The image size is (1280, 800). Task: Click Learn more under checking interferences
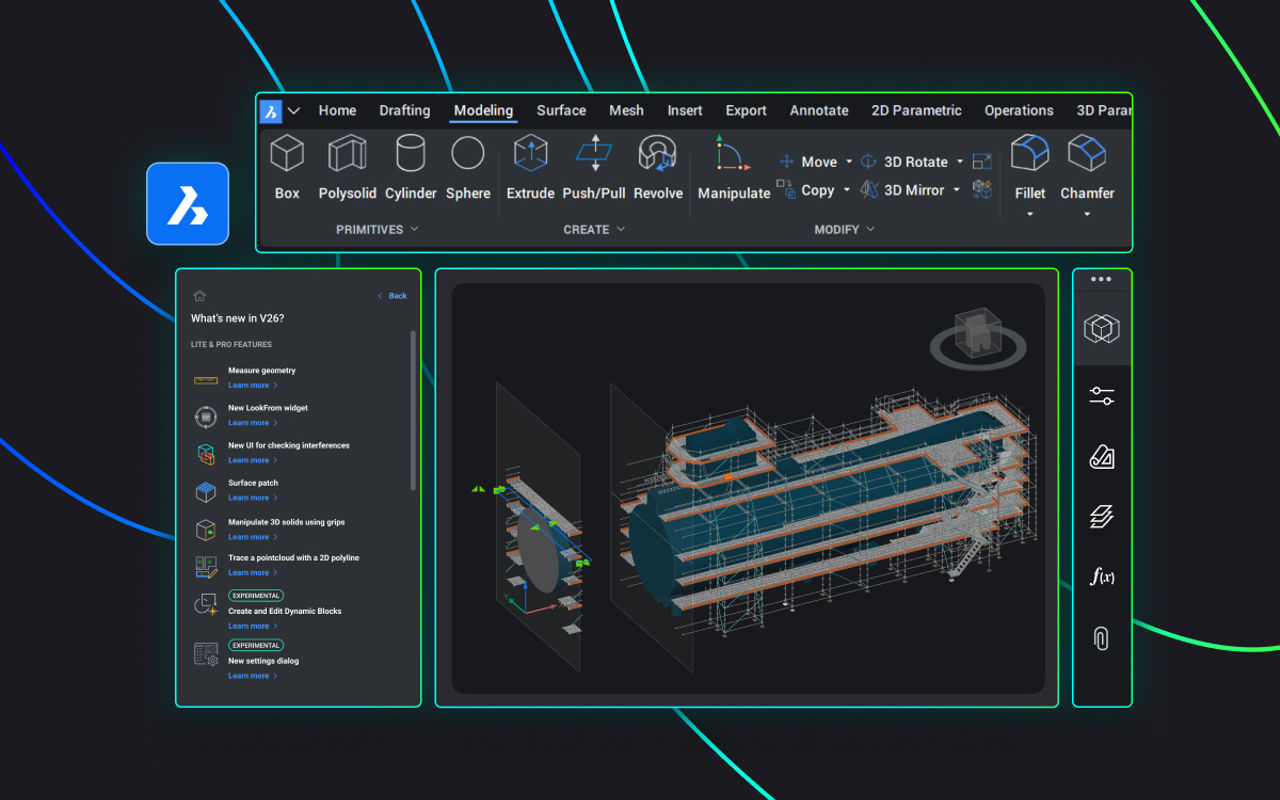[252, 460]
